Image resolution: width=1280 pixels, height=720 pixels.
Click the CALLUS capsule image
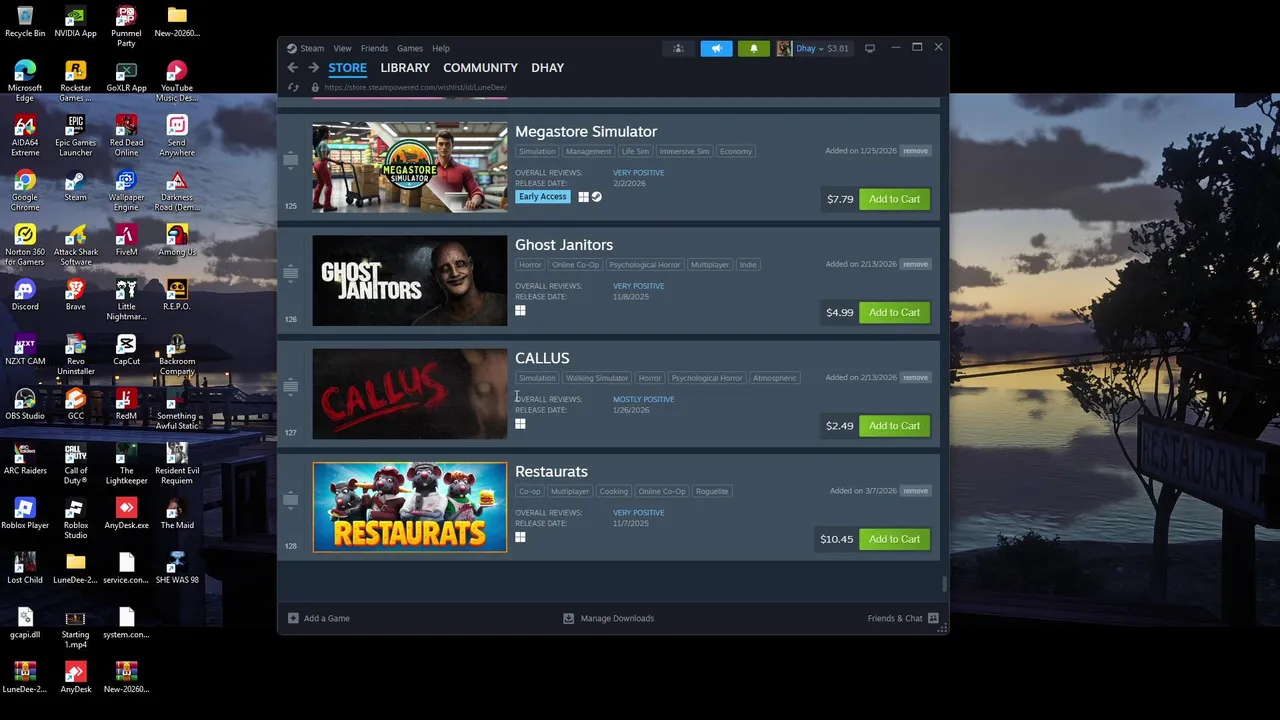410,394
